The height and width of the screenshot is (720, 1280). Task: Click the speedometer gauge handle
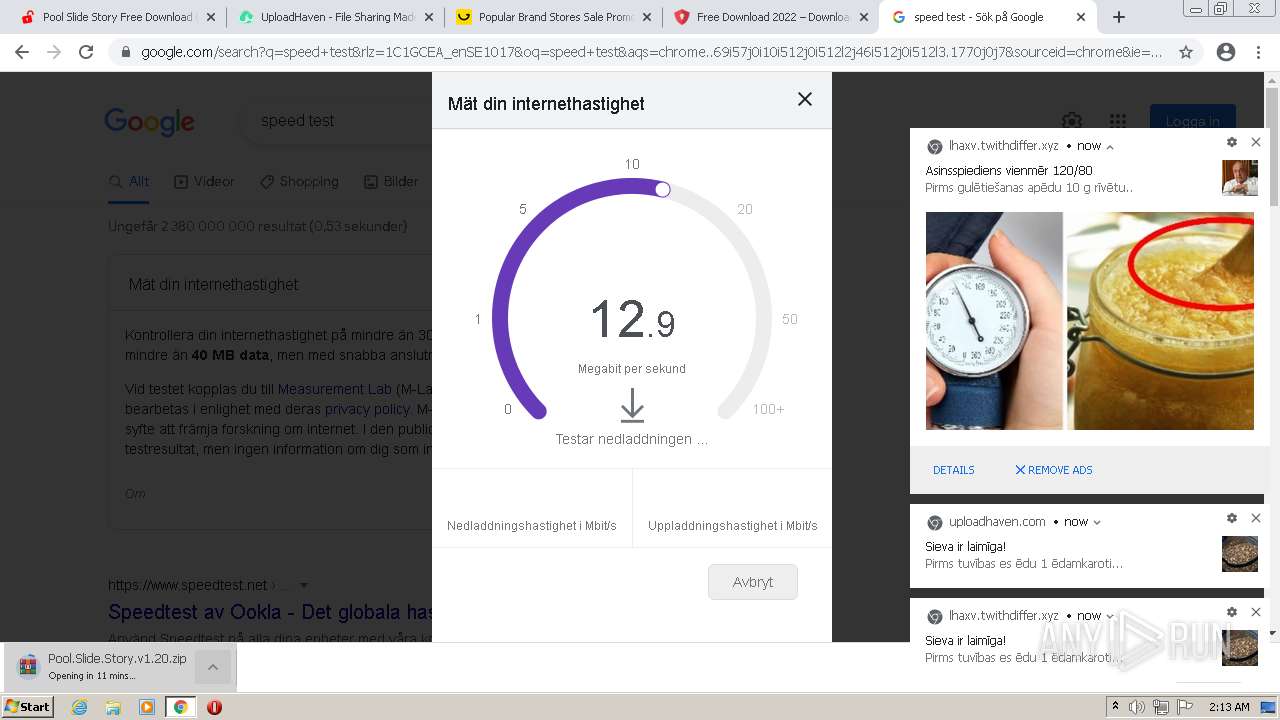click(x=662, y=189)
